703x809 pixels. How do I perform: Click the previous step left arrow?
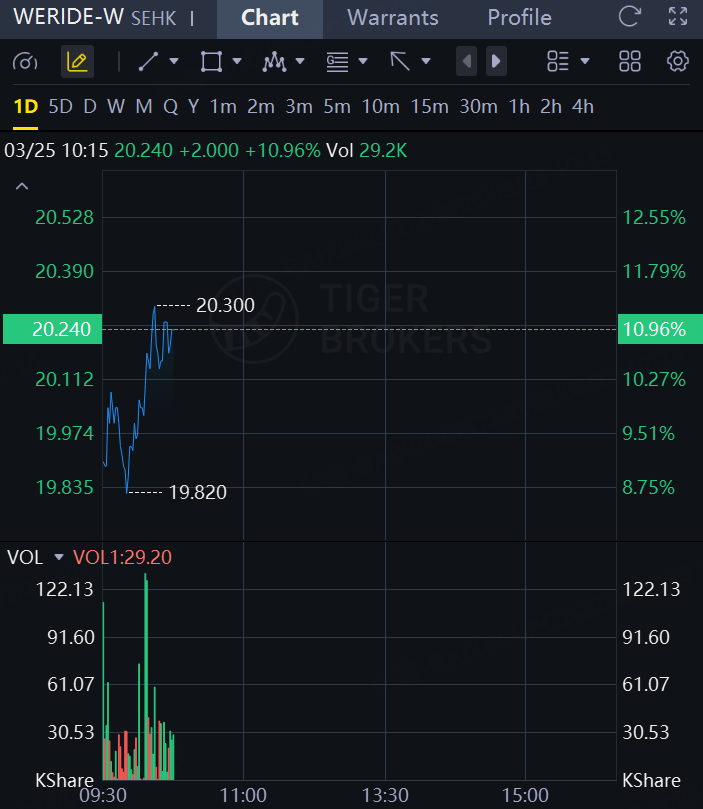coord(466,61)
